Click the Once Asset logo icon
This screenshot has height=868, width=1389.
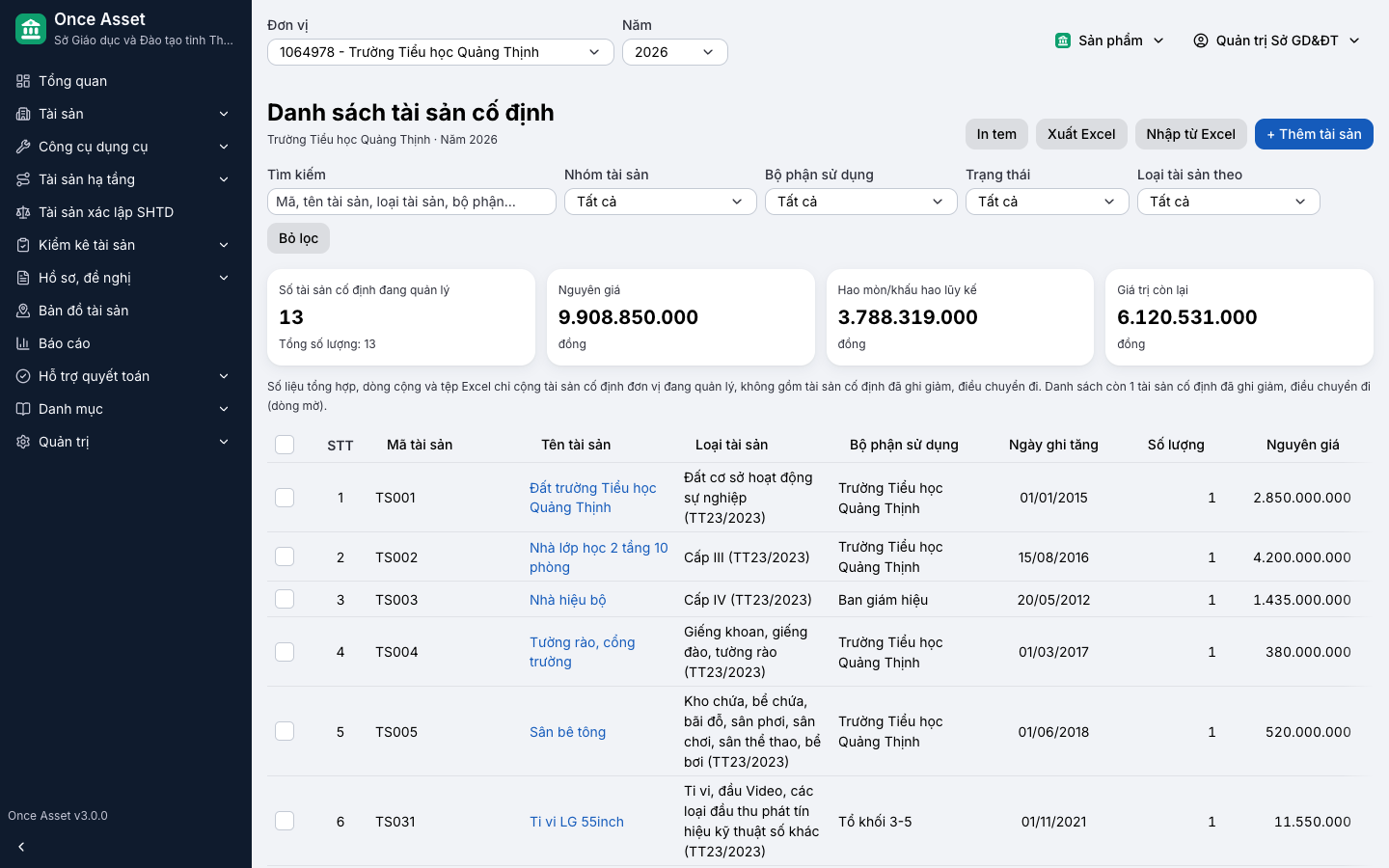[x=31, y=29]
